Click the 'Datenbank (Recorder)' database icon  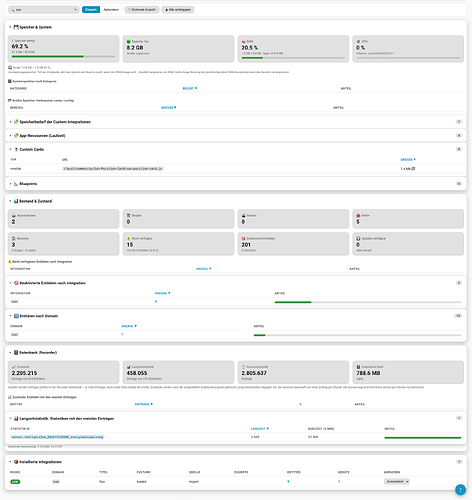point(16,352)
